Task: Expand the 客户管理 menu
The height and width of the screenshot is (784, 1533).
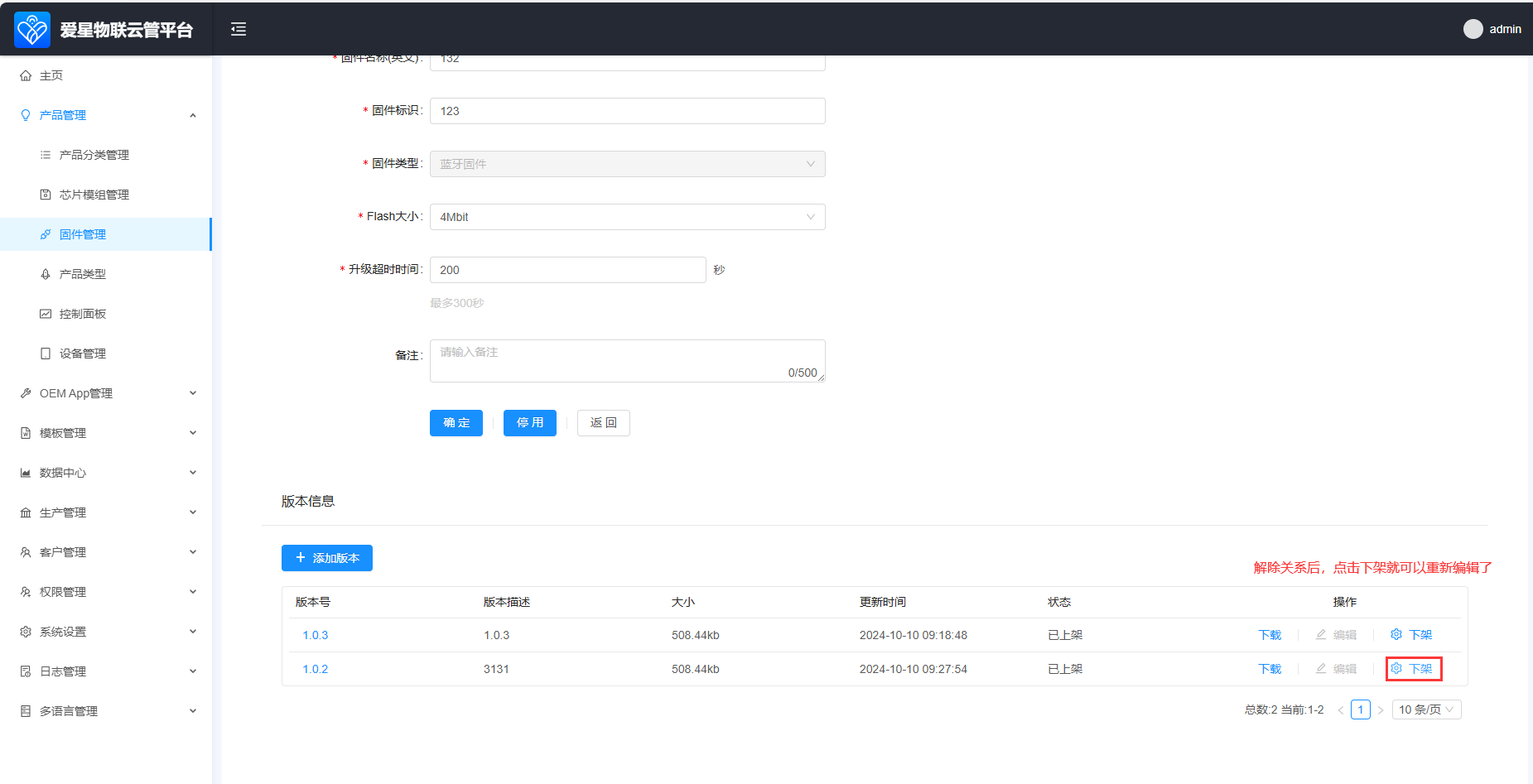Action: [106, 552]
